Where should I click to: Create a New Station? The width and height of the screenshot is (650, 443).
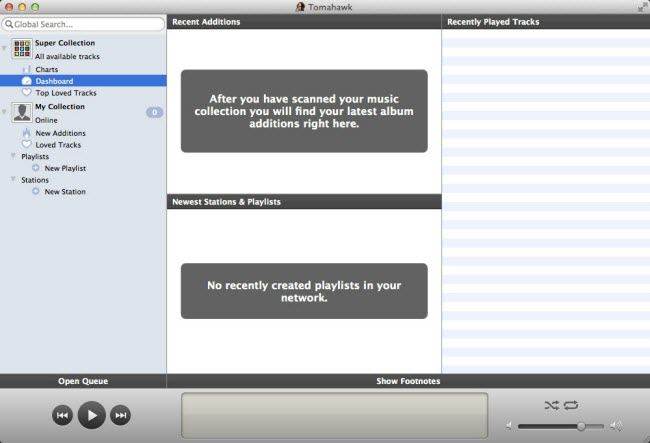coord(65,191)
